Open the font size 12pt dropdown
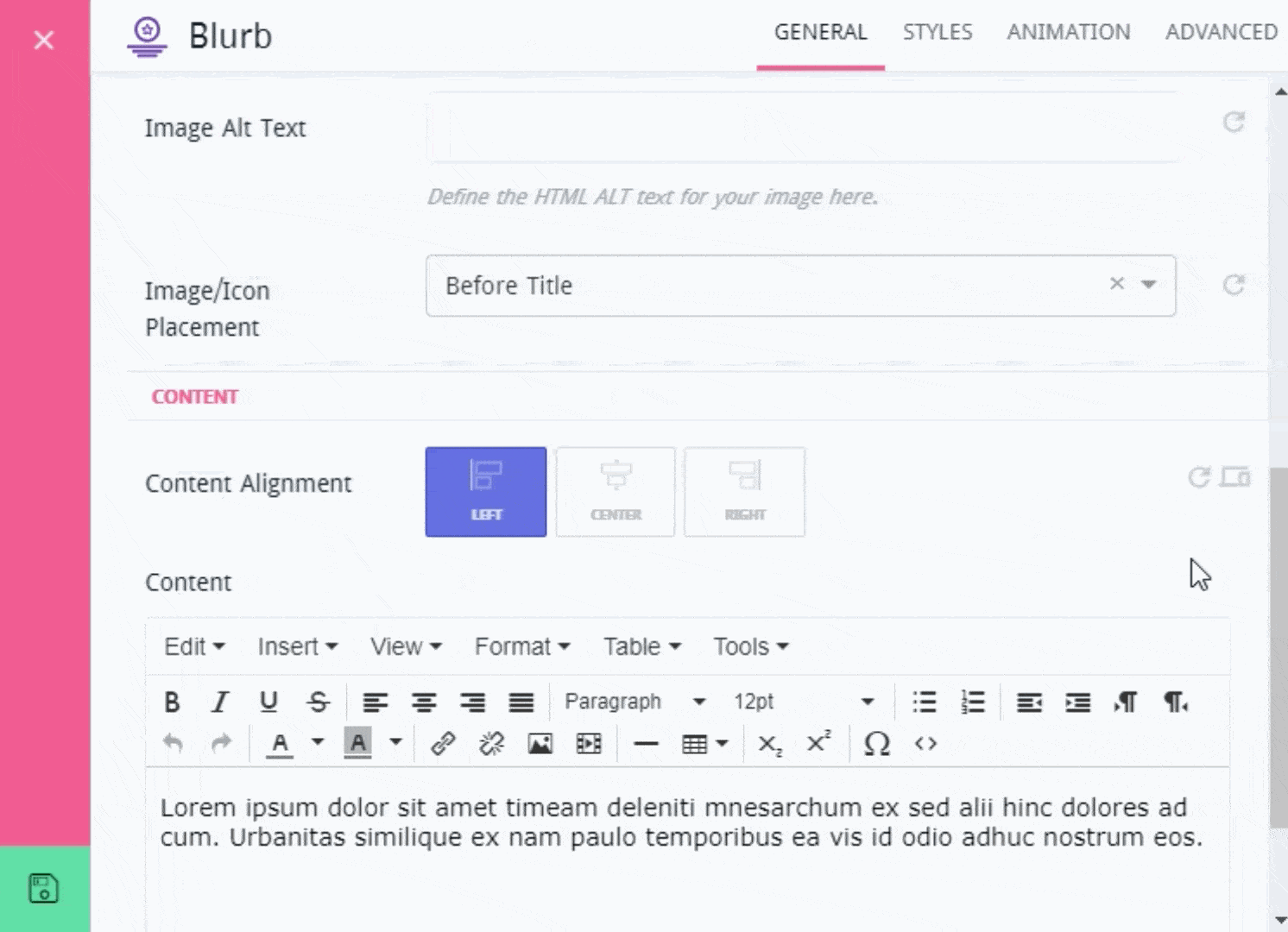Screen dimensions: 1288x932 803,702
